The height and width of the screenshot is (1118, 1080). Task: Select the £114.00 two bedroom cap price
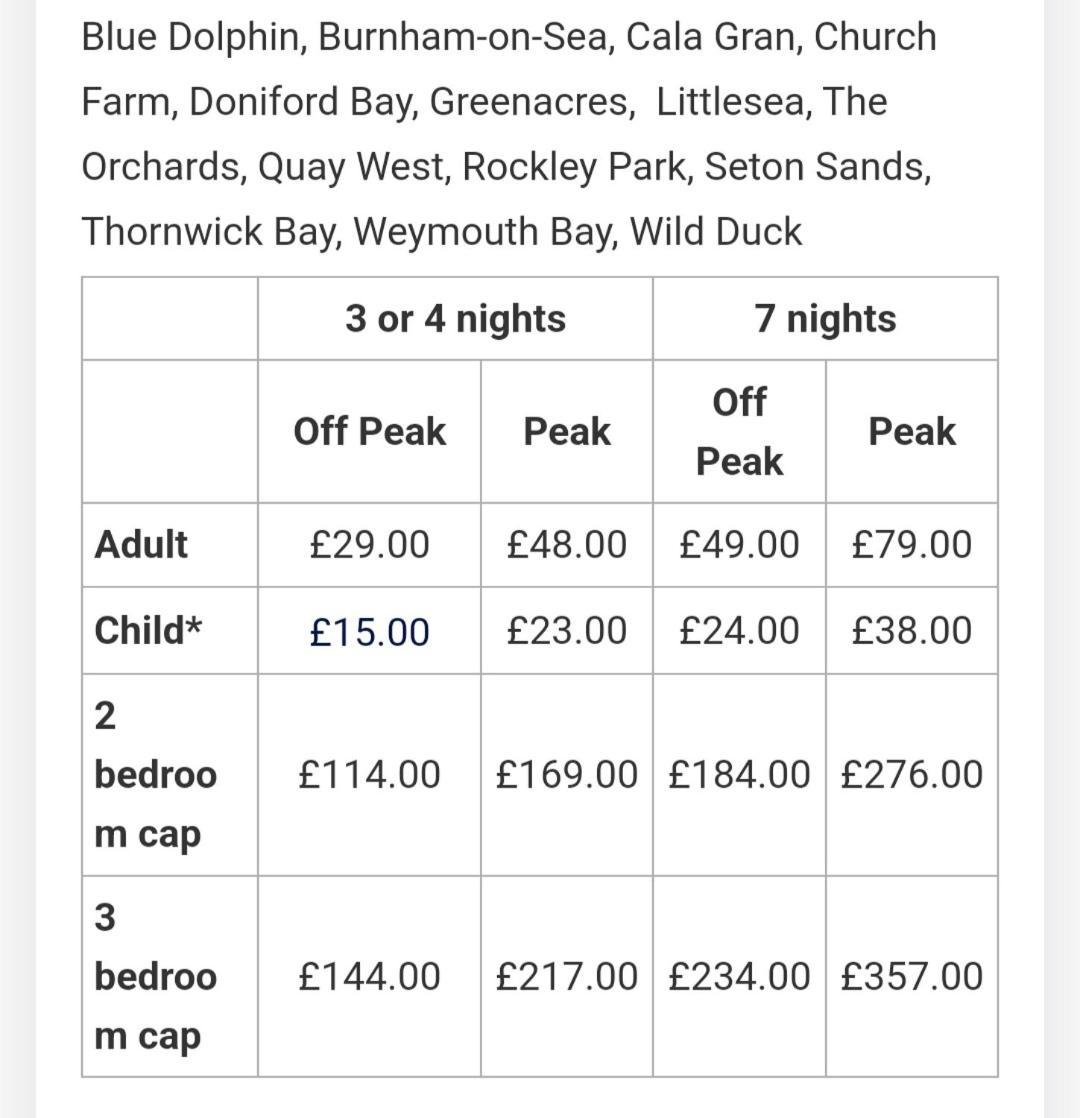[369, 774]
